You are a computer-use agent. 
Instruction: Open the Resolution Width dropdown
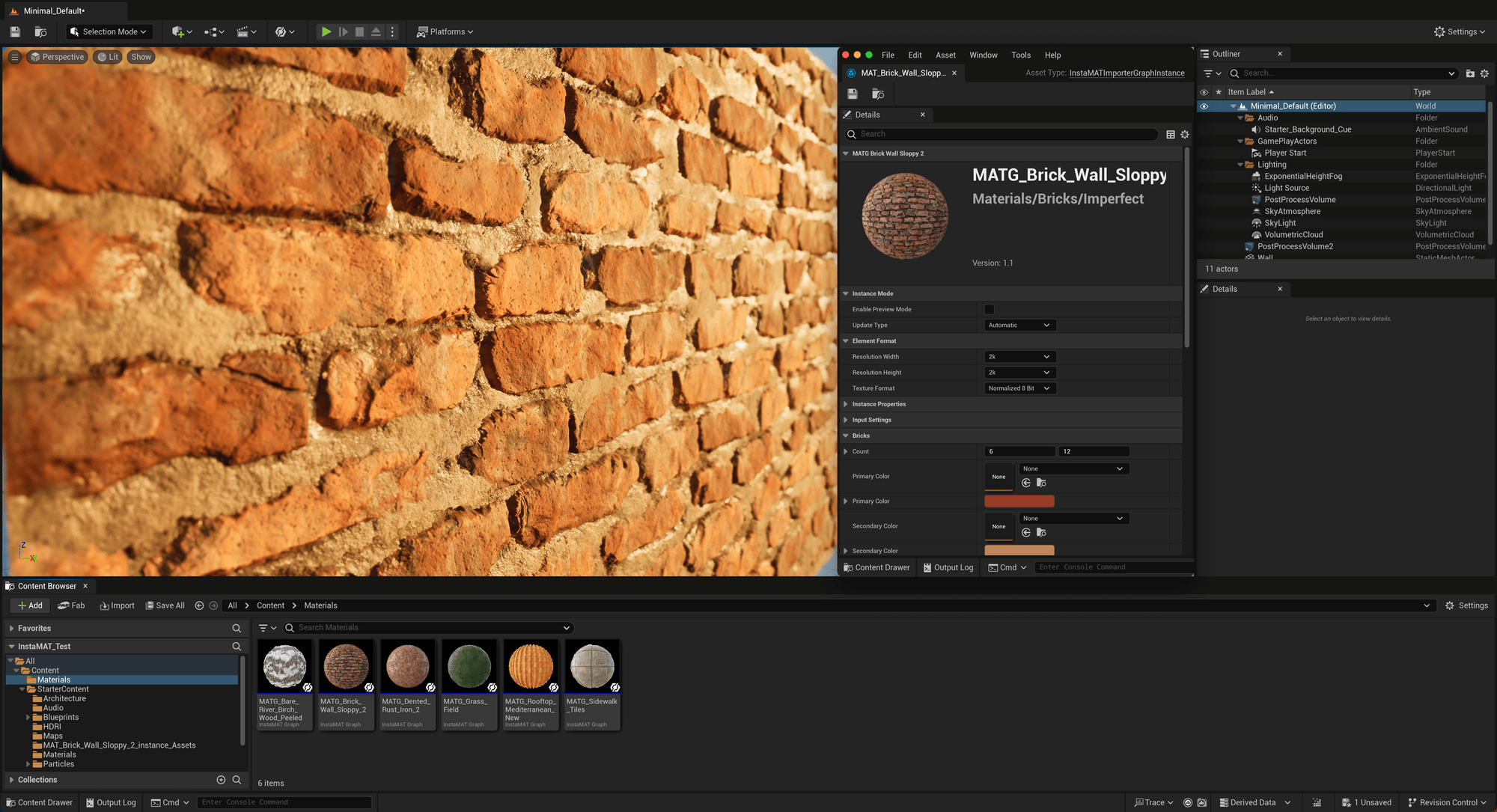point(1019,356)
